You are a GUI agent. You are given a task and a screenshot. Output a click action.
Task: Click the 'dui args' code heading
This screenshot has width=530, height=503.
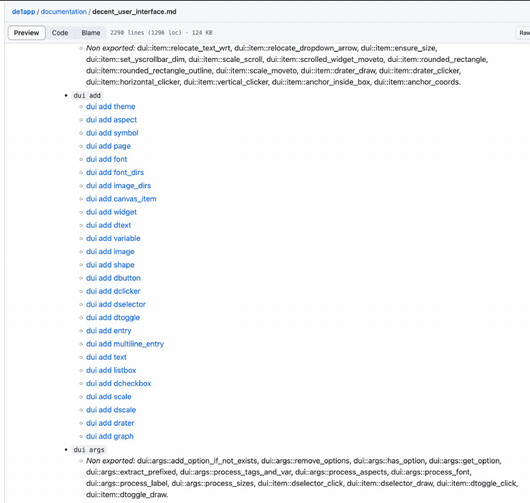89,450
